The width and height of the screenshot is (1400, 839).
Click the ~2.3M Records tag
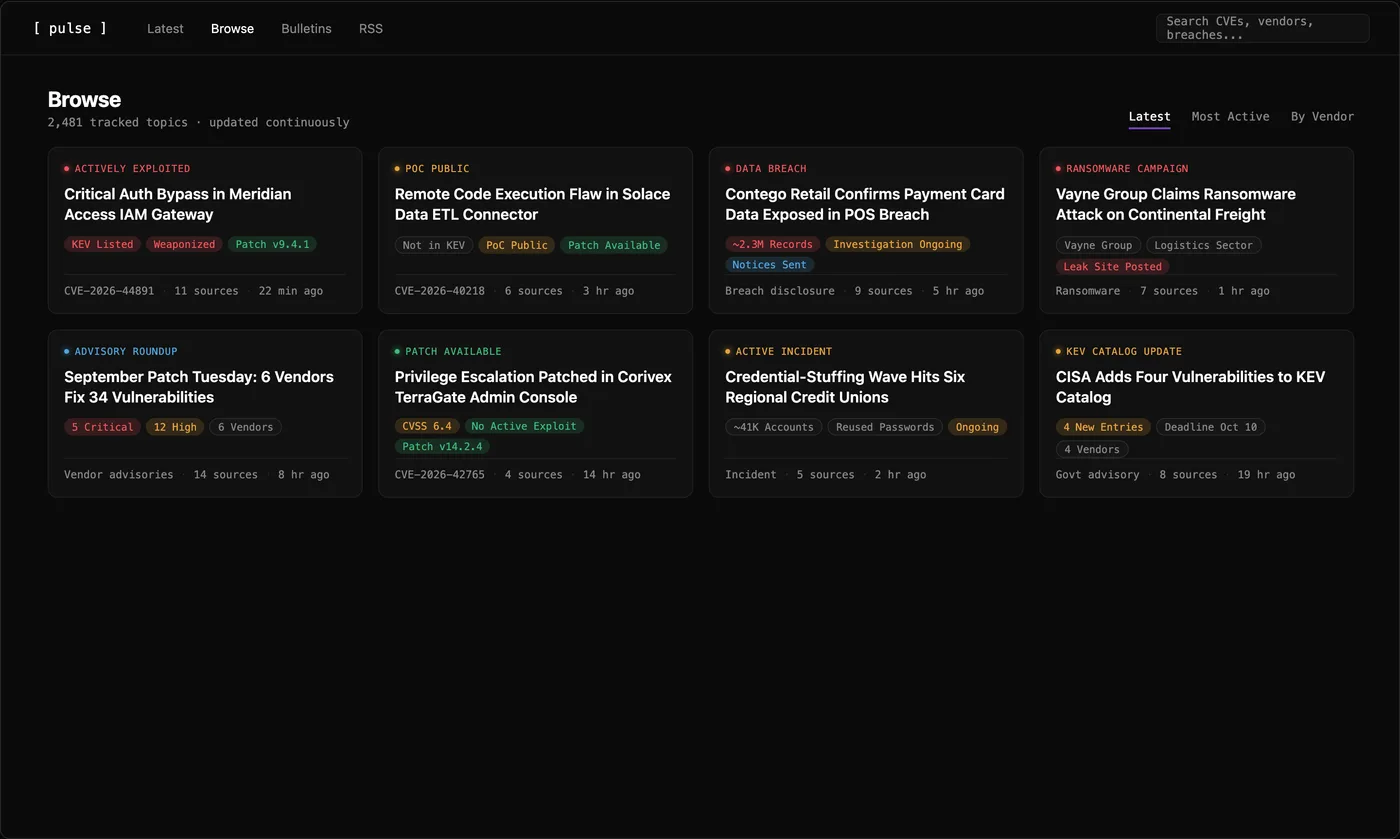[772, 244]
